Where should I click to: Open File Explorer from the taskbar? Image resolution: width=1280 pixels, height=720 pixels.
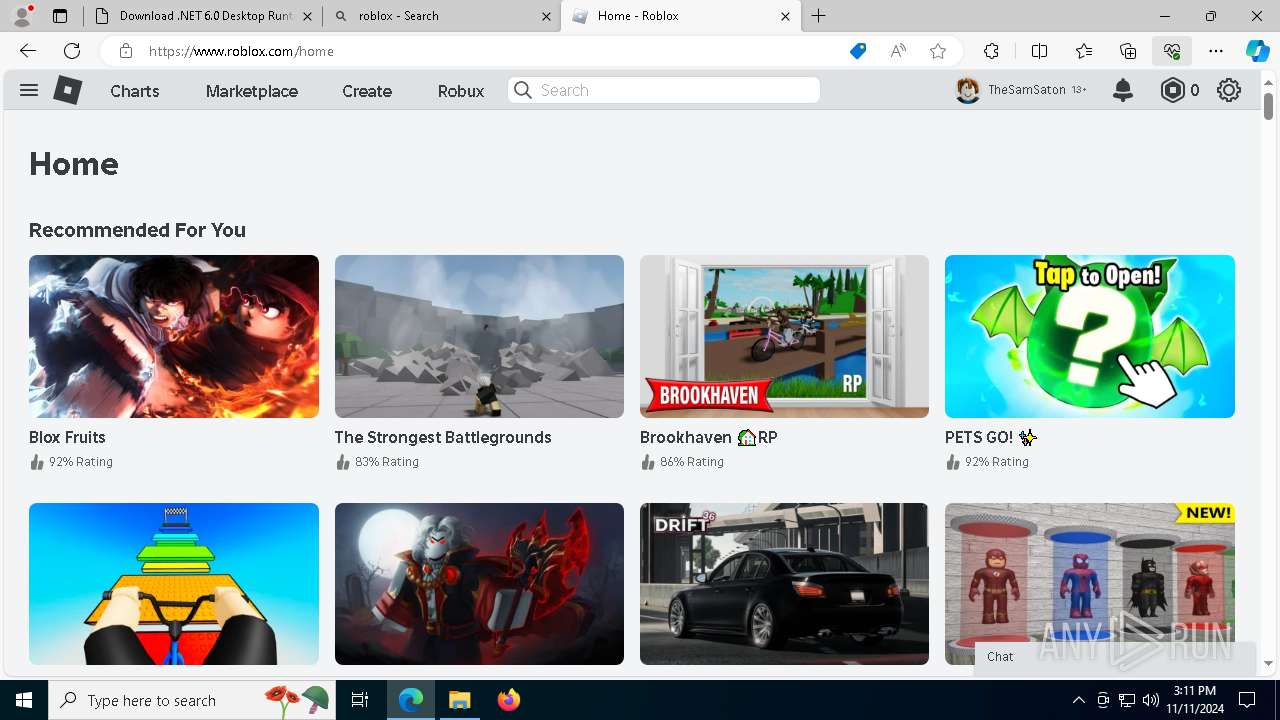tap(459, 700)
